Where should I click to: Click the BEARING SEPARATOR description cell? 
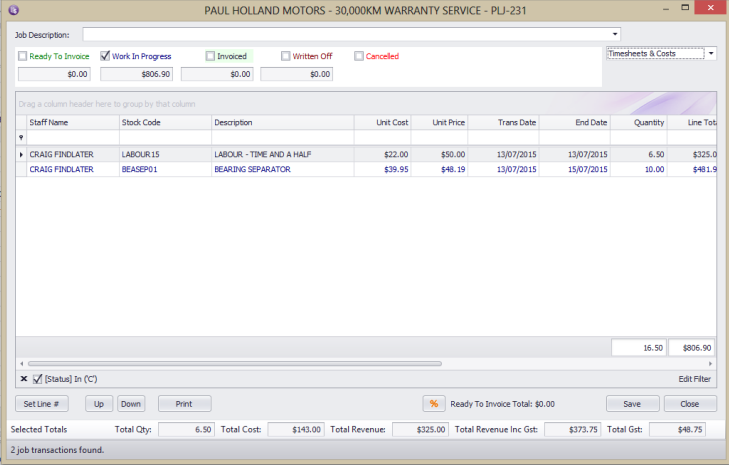tap(283, 169)
